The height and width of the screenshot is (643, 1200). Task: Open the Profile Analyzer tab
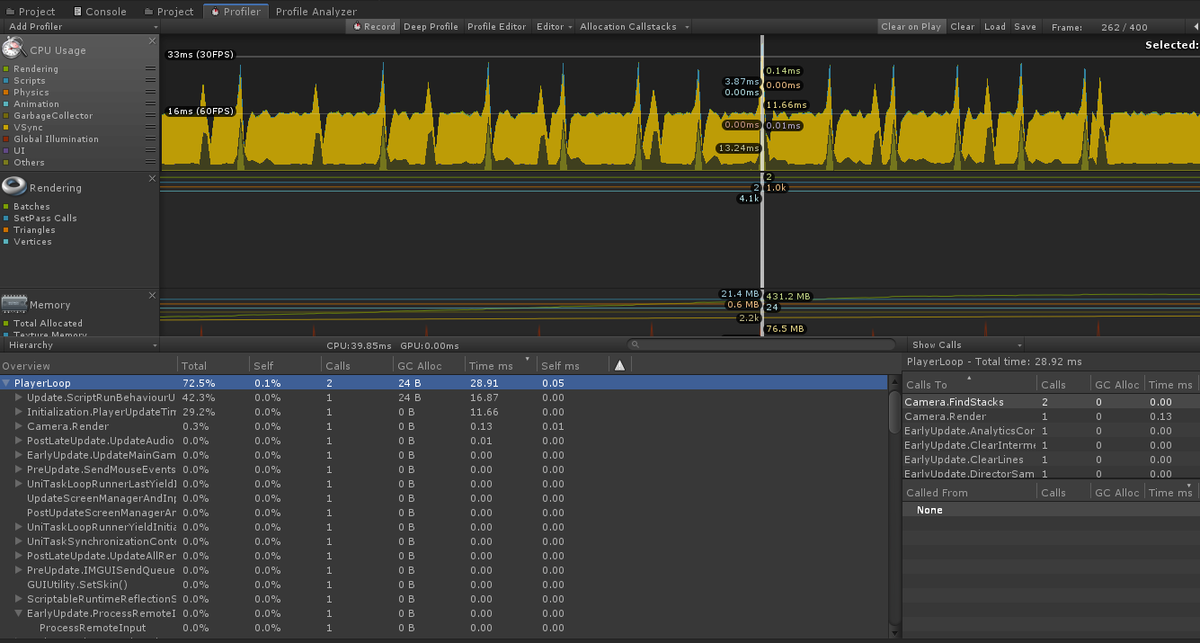click(316, 11)
